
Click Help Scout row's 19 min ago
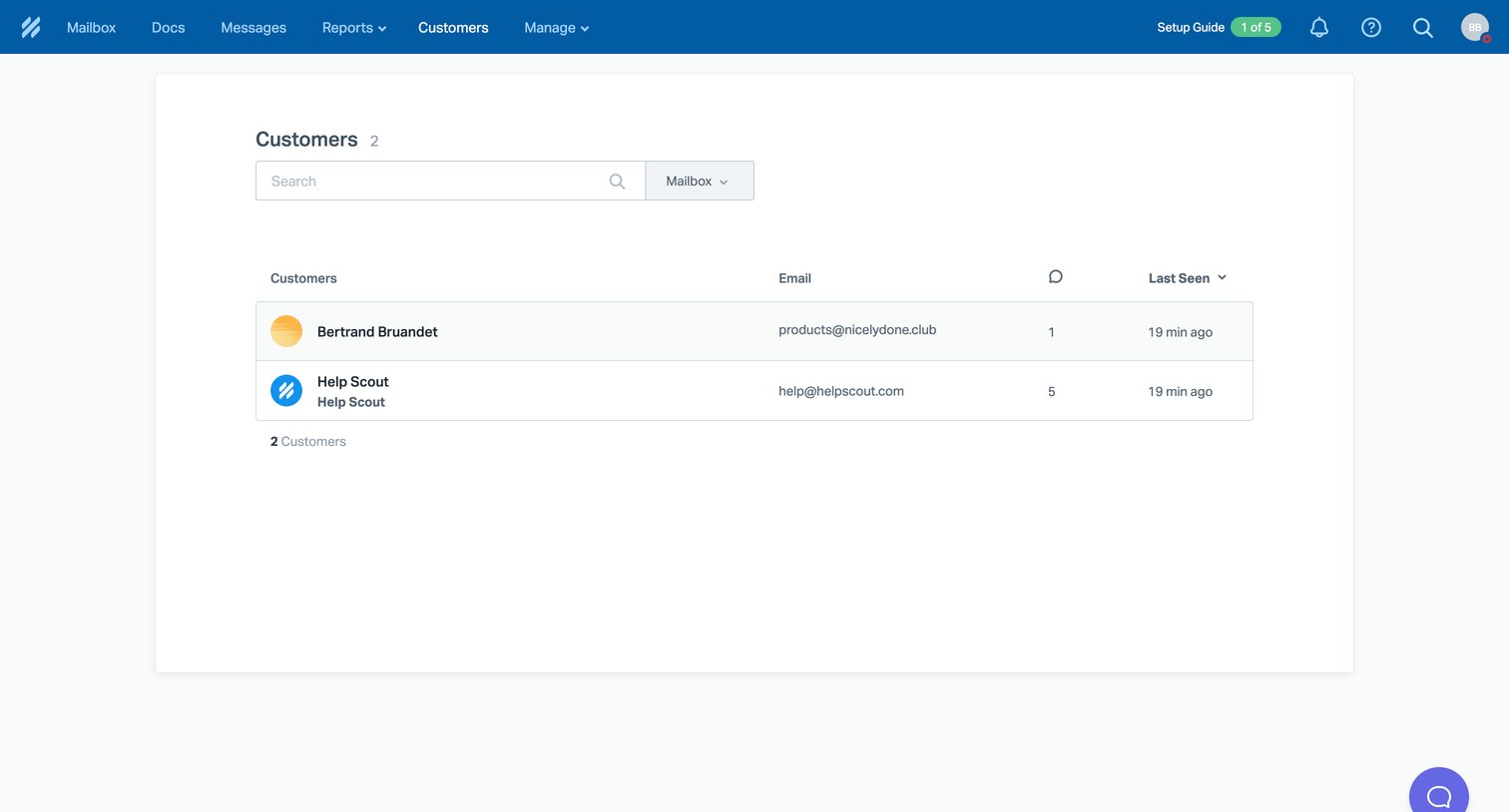(1180, 392)
